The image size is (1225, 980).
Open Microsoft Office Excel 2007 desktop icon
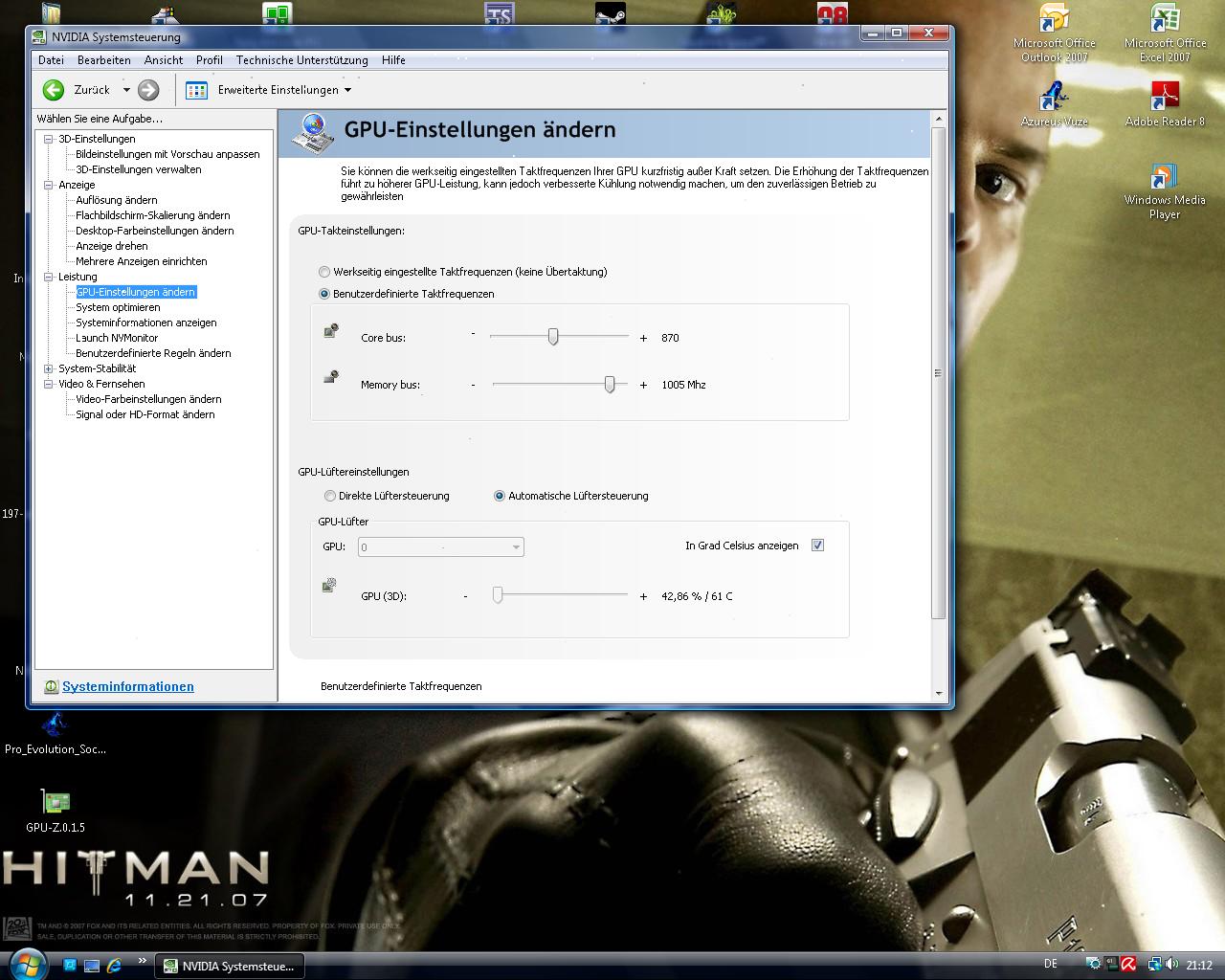tap(1165, 33)
